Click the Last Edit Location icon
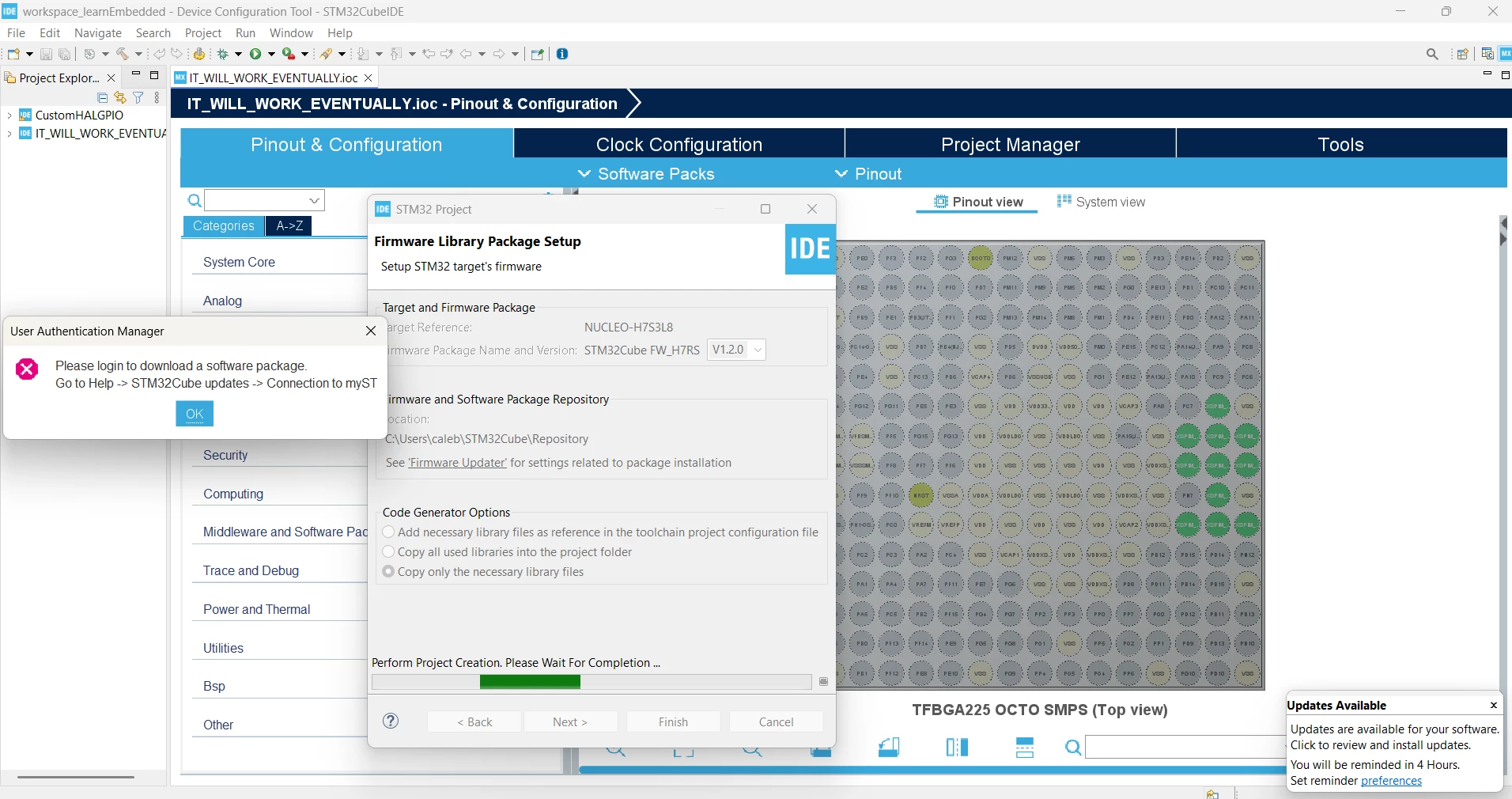Screen dimensions: 1512x799 (429, 54)
